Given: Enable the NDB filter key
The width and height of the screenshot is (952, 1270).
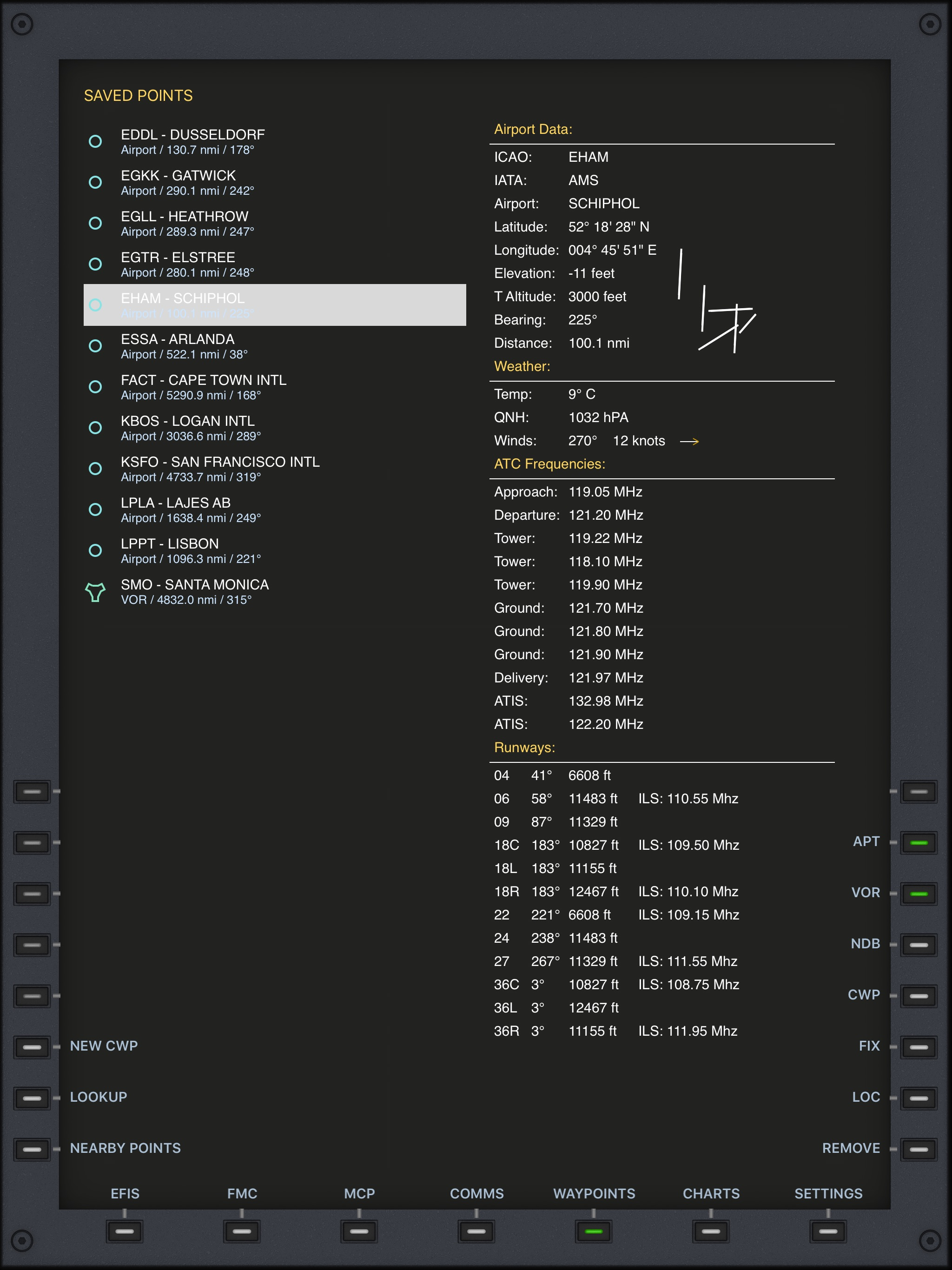Looking at the screenshot, I should tap(919, 945).
